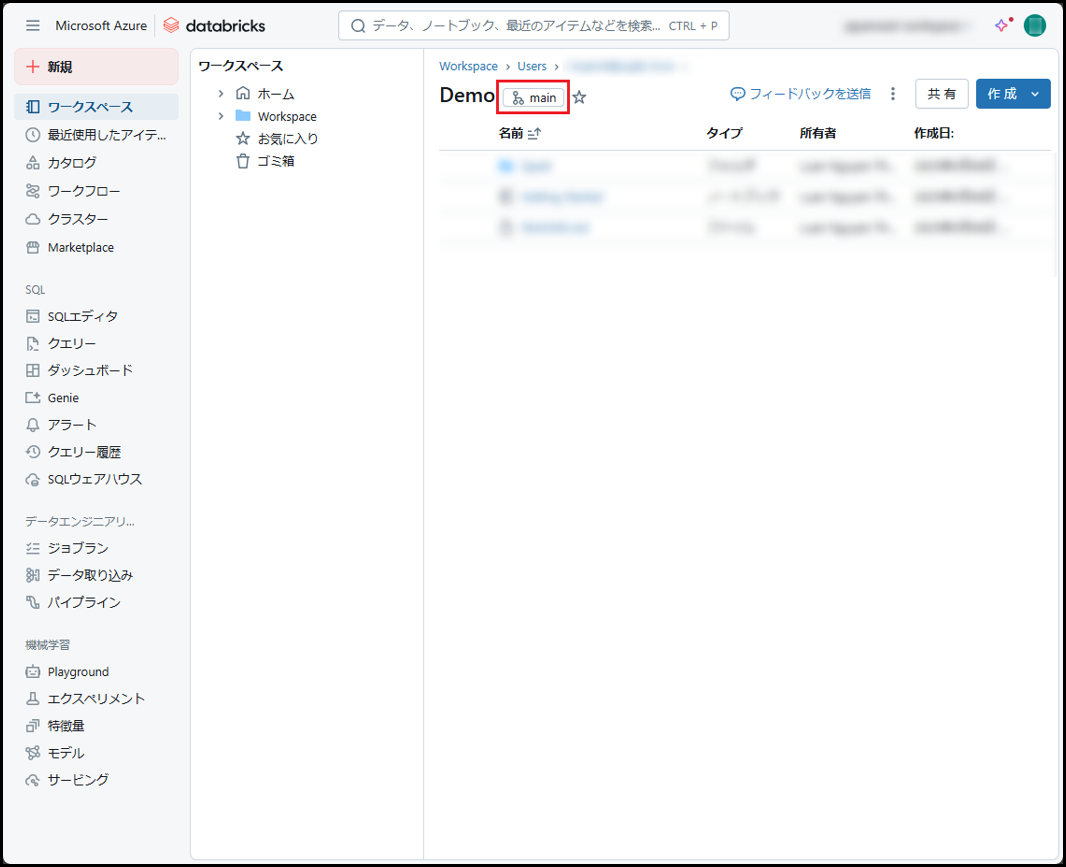Open カタログ in the sidebar
This screenshot has width=1066, height=867.
[x=97, y=163]
